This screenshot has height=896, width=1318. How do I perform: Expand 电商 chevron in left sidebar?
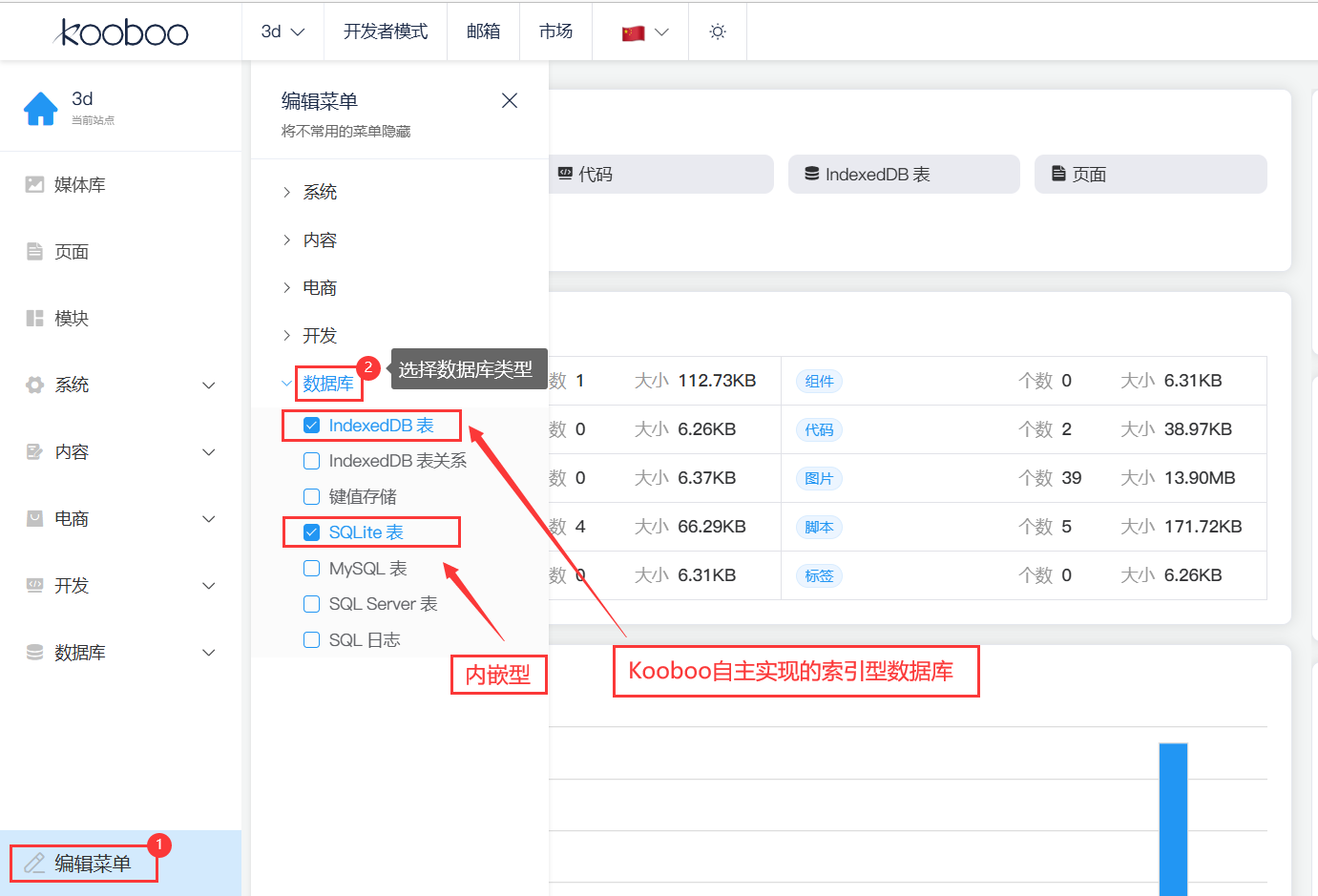point(209,519)
